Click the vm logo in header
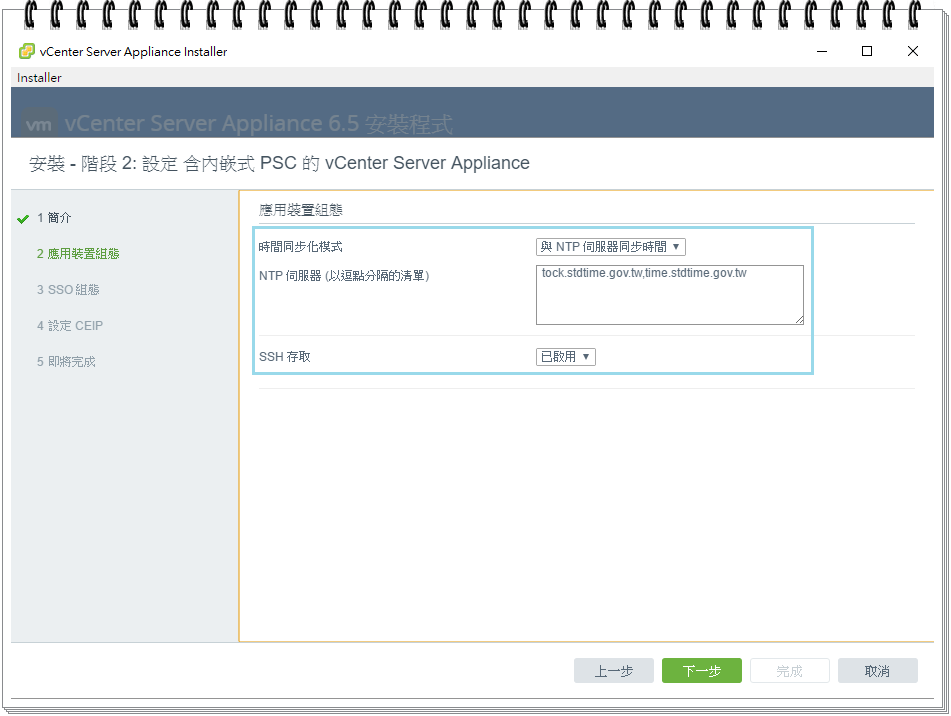951x716 pixels. (39, 124)
